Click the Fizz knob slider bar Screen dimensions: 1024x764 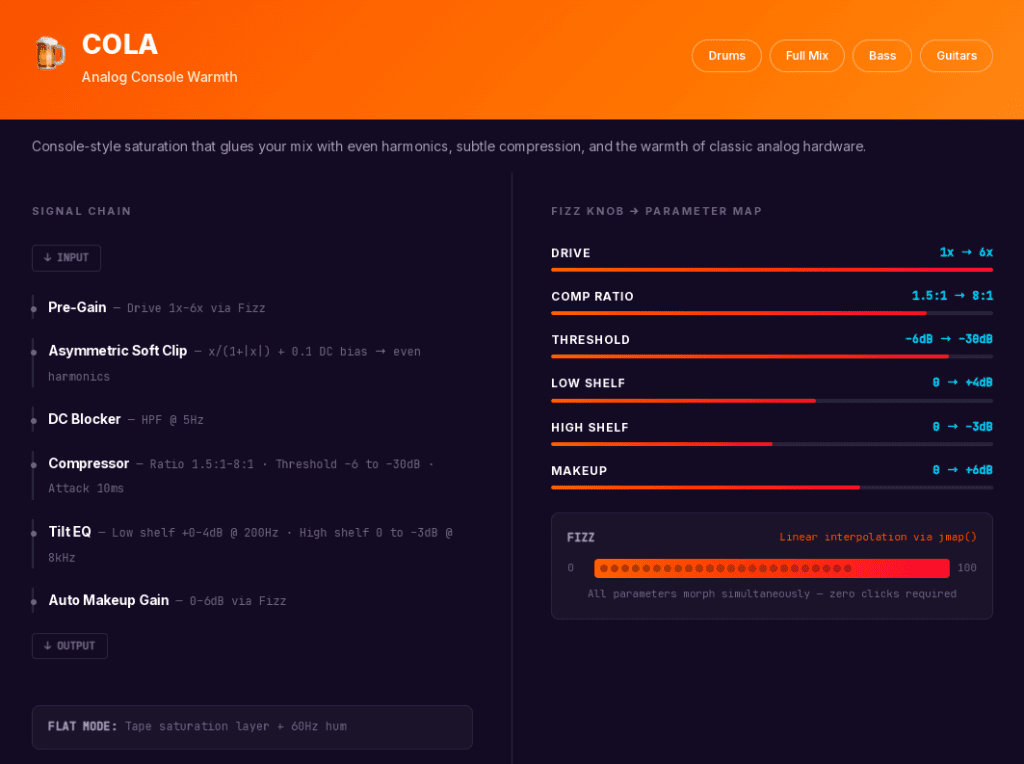pos(771,568)
